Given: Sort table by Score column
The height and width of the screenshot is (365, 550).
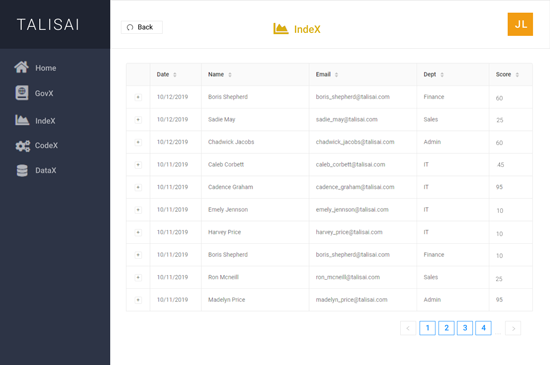Looking at the screenshot, I should 517,75.
